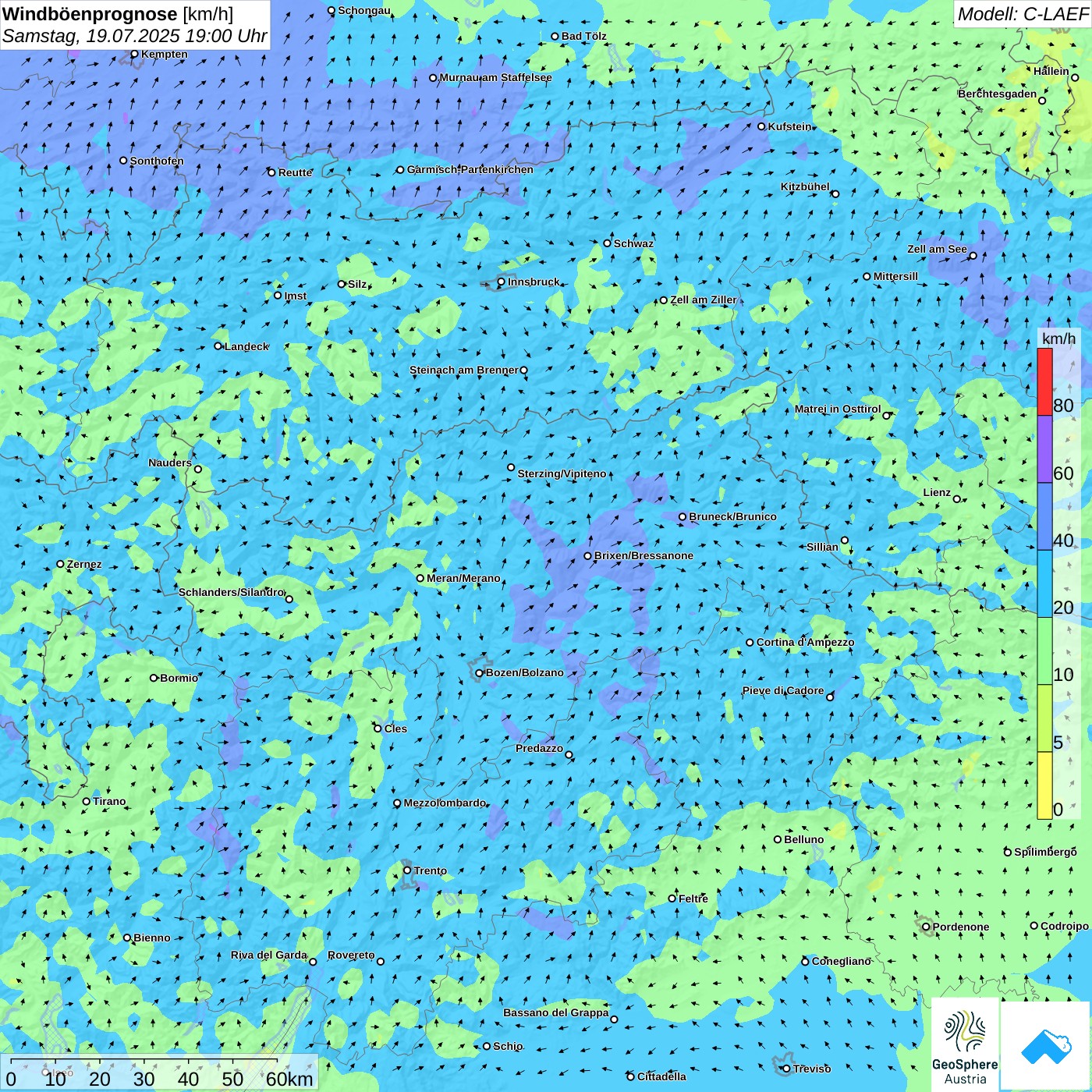This screenshot has height=1092, width=1092.
Task: Click the Meran/Merano label
Action: click(x=463, y=578)
